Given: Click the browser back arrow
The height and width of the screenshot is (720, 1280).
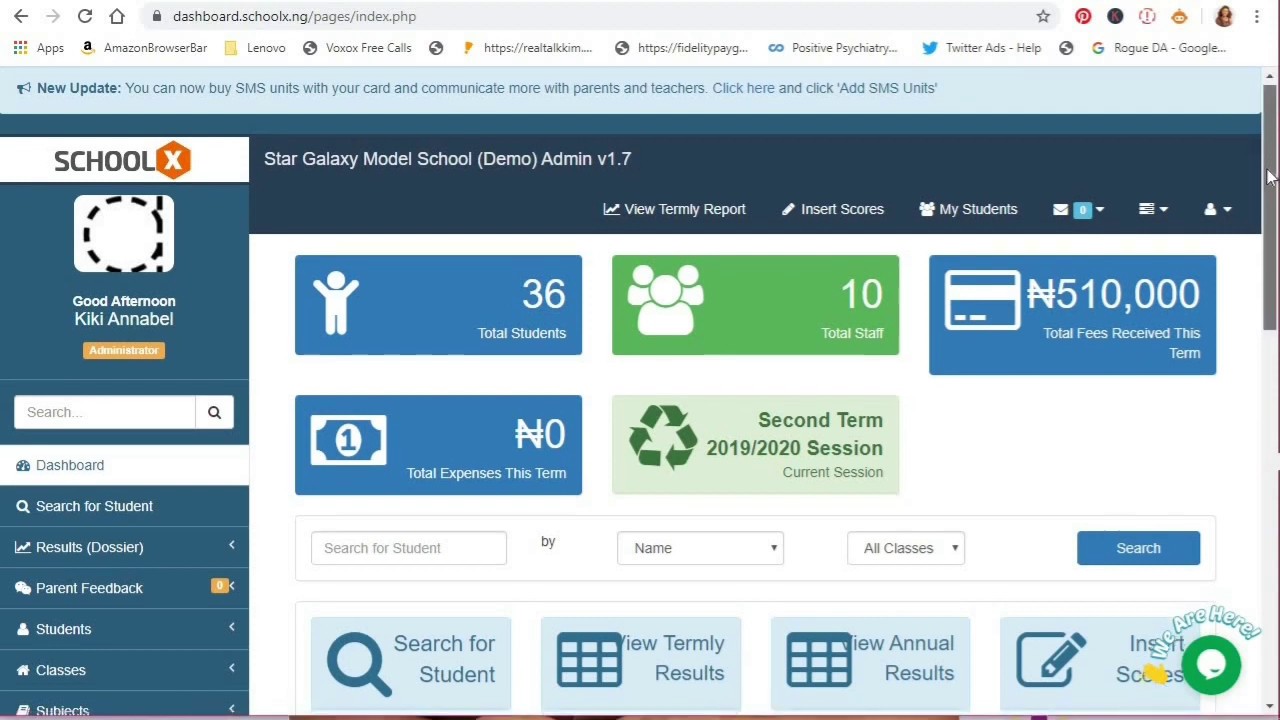Looking at the screenshot, I should point(21,16).
